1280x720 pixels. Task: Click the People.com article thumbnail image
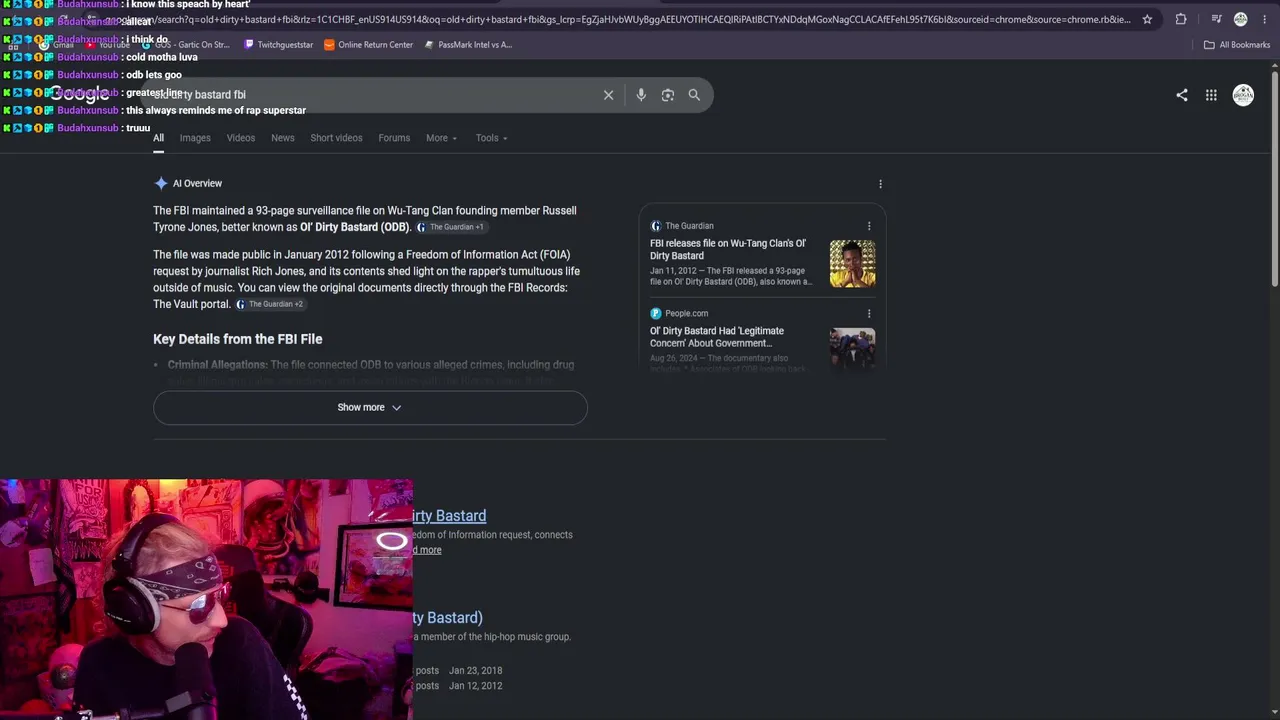tap(852, 349)
